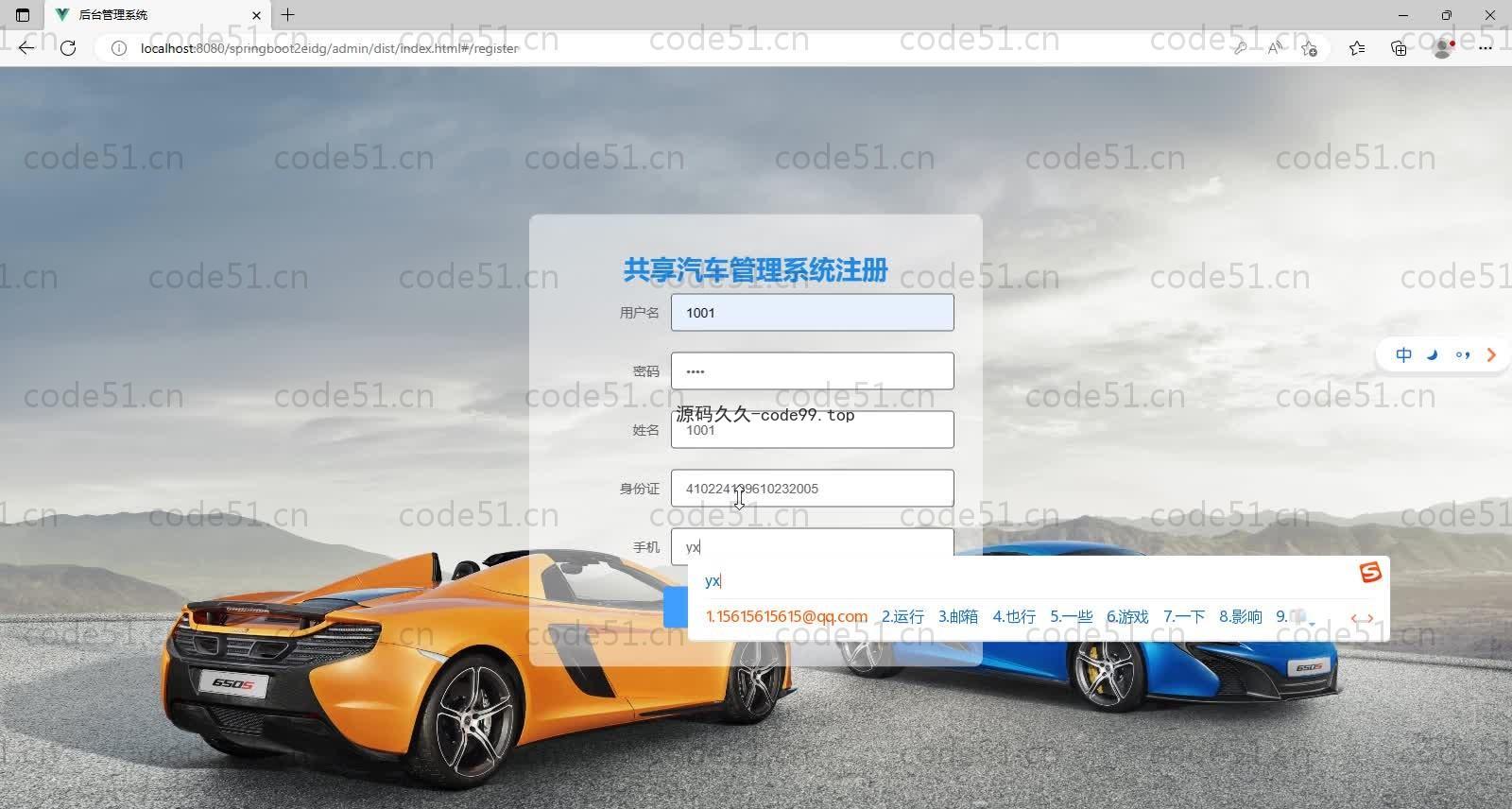Focus the 用户名 input field
This screenshot has height=809, width=1512.
pyautogui.click(x=813, y=313)
